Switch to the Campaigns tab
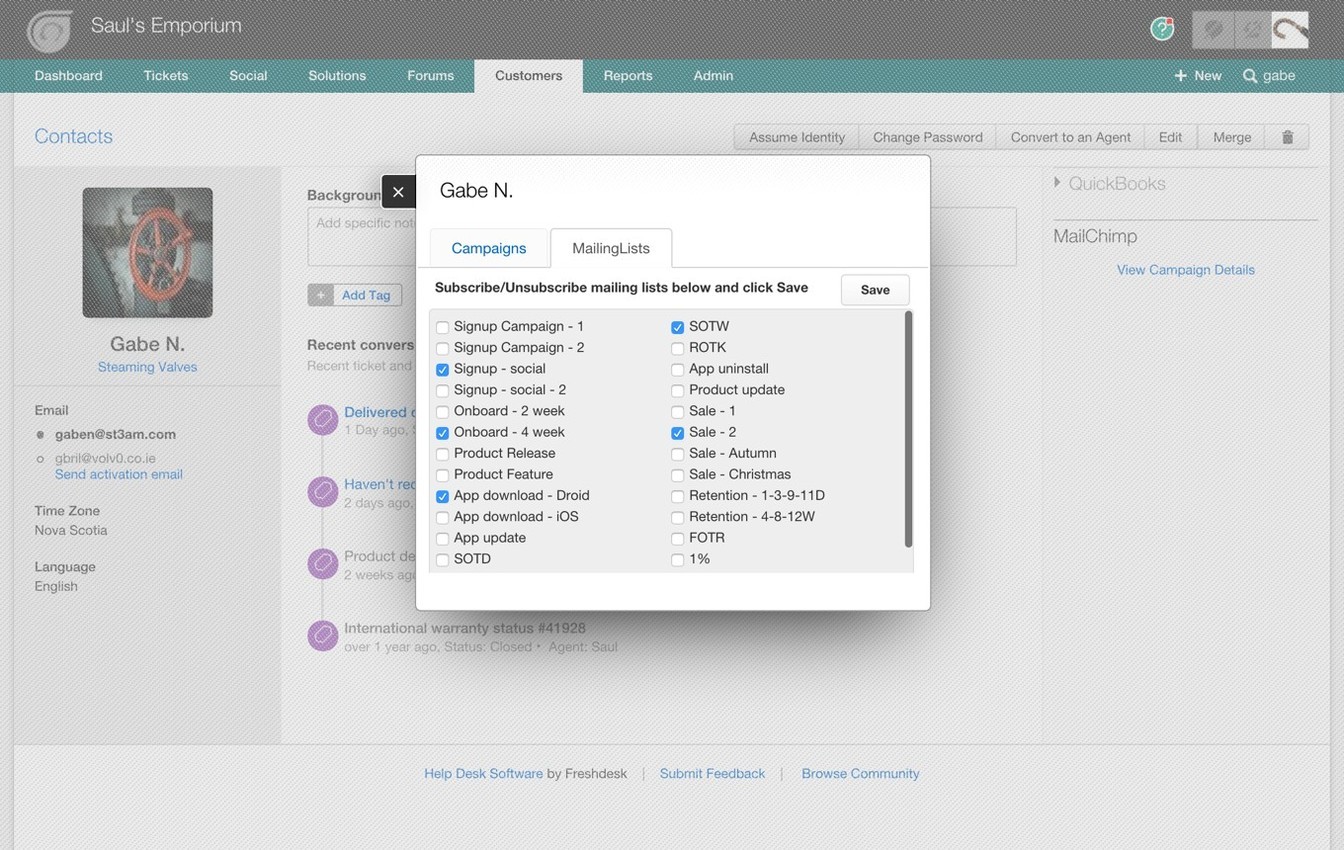Viewport: 1344px width, 850px height. [488, 248]
